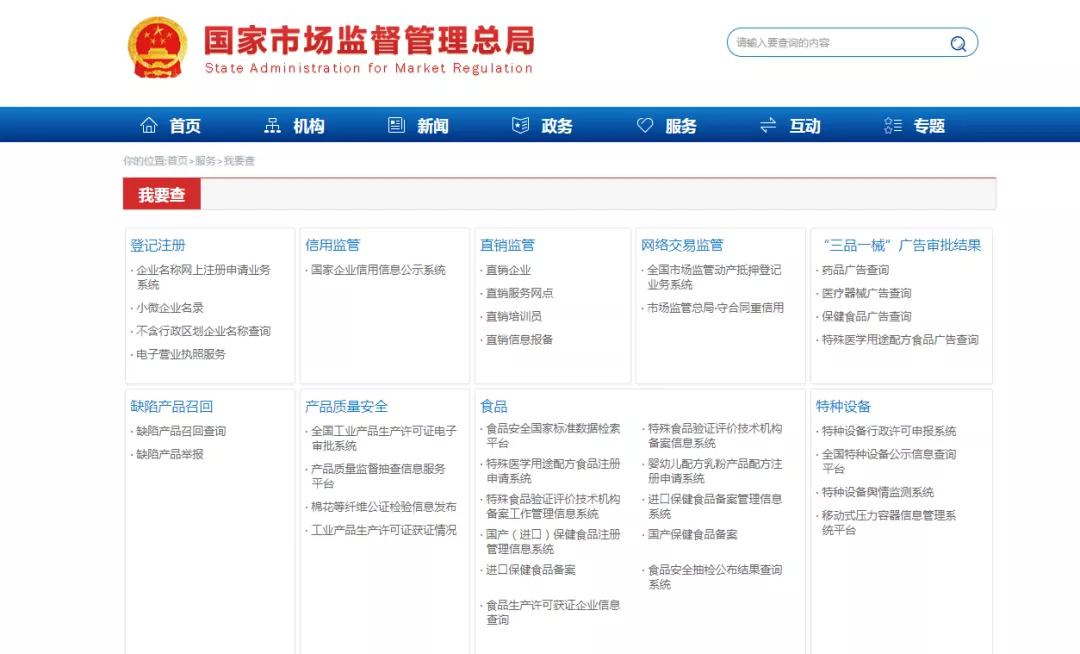Click the organization chart icon beside 机构
The image size is (1080, 654).
pos(273,125)
